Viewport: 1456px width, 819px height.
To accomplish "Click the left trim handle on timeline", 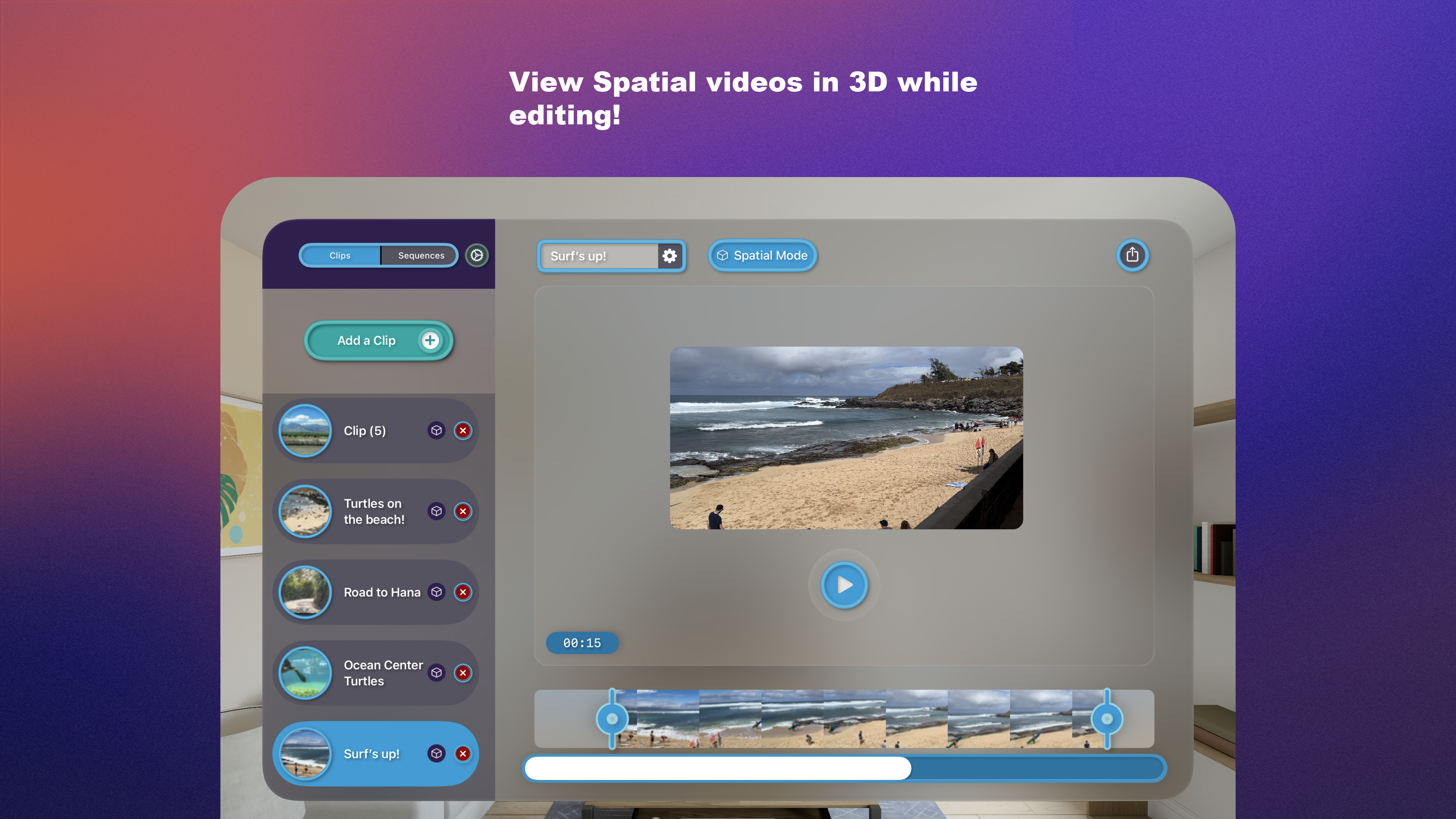I will pyautogui.click(x=612, y=719).
